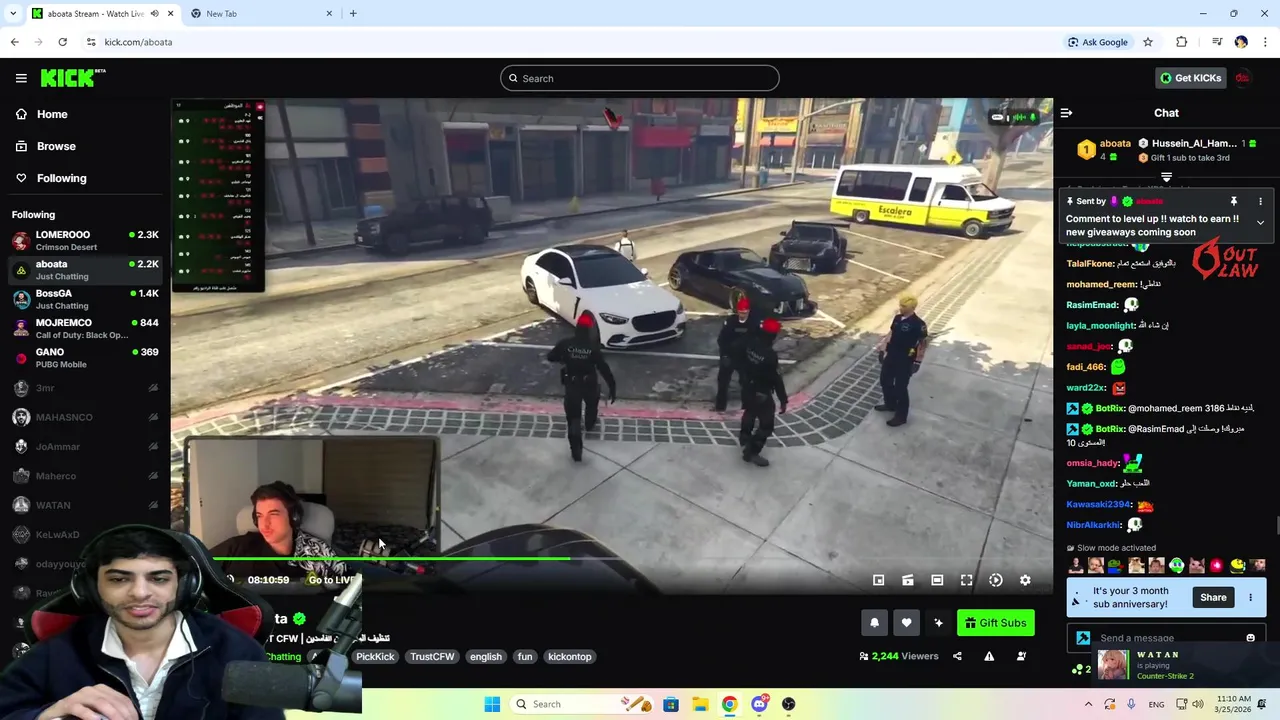This screenshot has width=1280, height=720.
Task: Open MOJREMCO Call of Duty stream
Action: [85, 329]
